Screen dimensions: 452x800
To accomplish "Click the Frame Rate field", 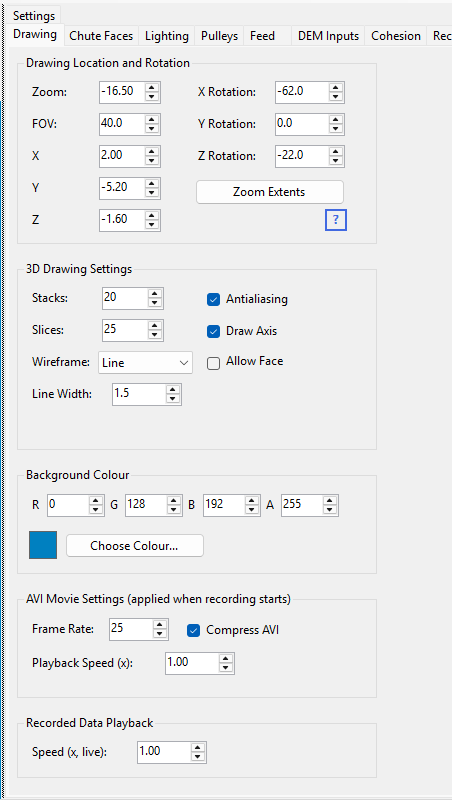I will pos(132,630).
